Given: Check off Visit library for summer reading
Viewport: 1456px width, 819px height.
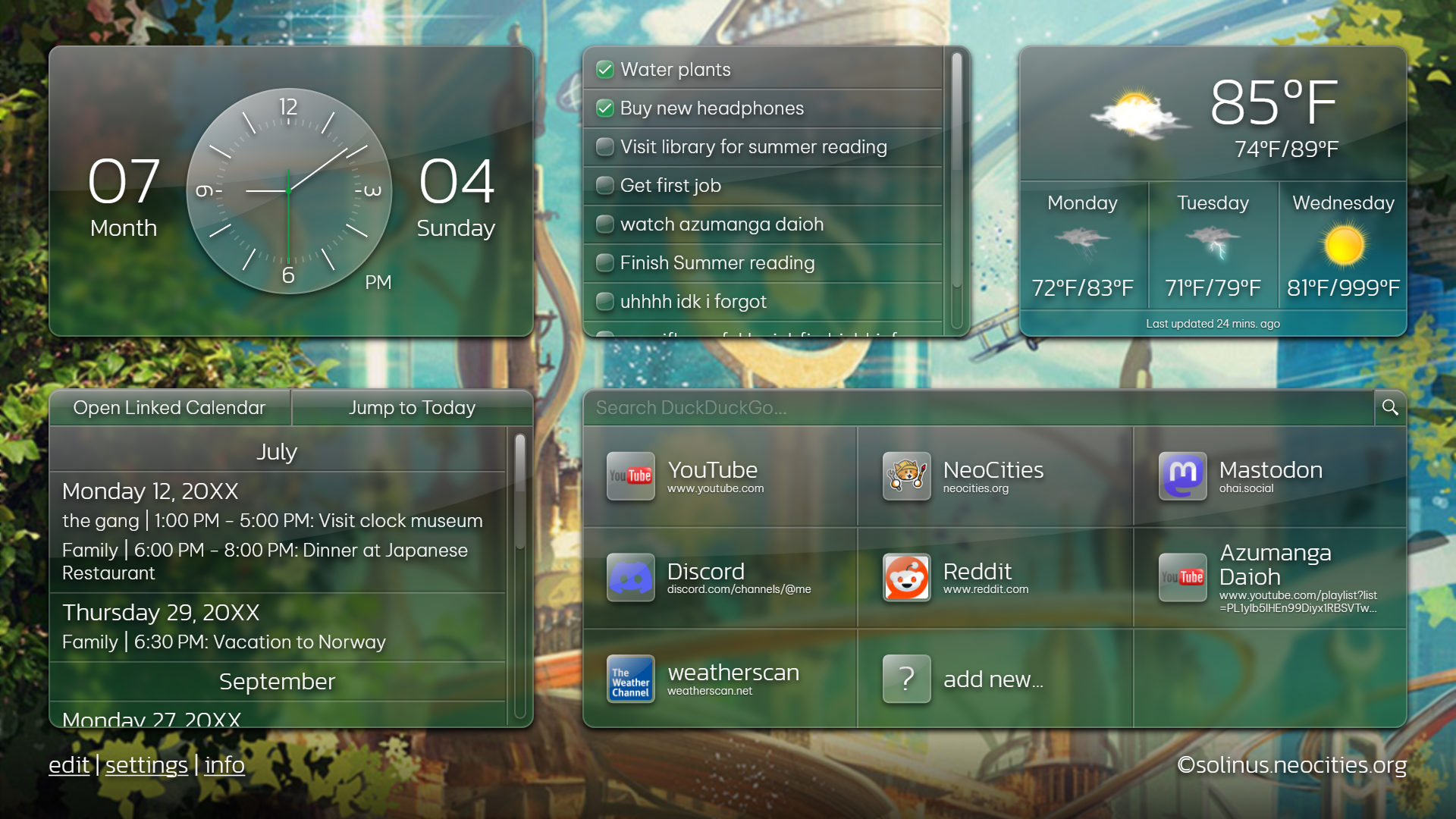Looking at the screenshot, I should pos(604,147).
